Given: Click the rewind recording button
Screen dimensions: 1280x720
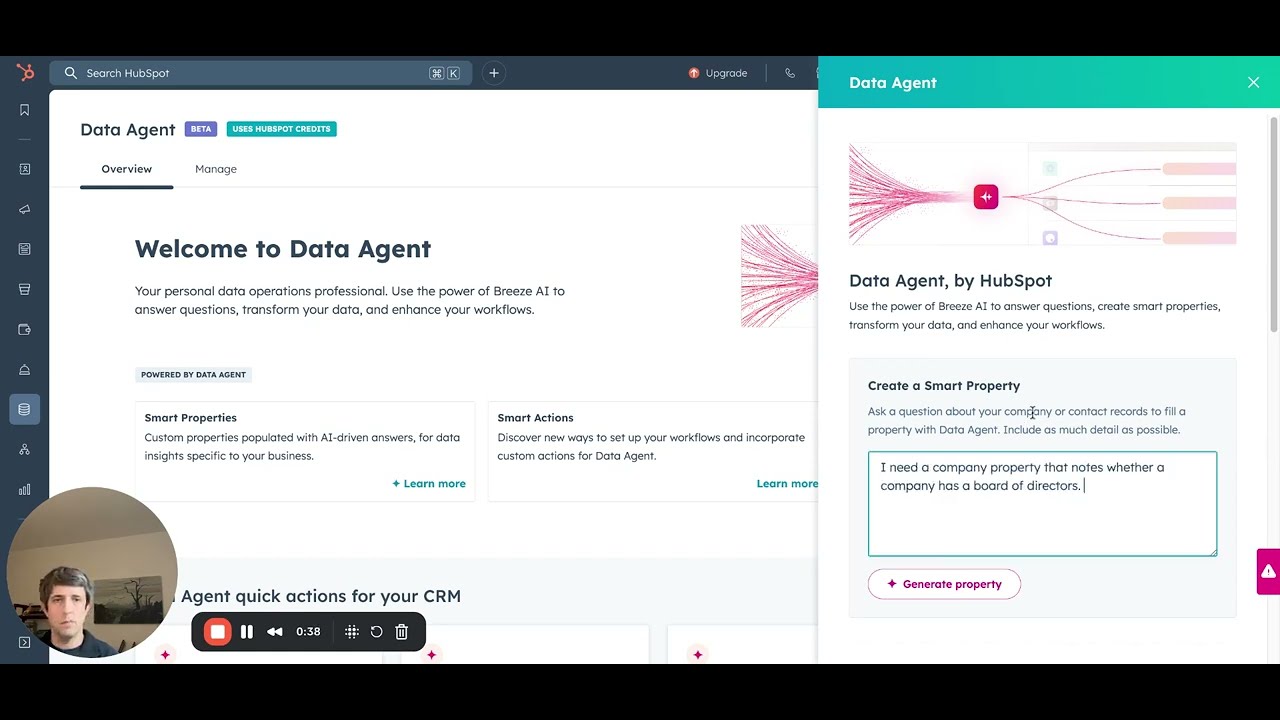Looking at the screenshot, I should (275, 632).
